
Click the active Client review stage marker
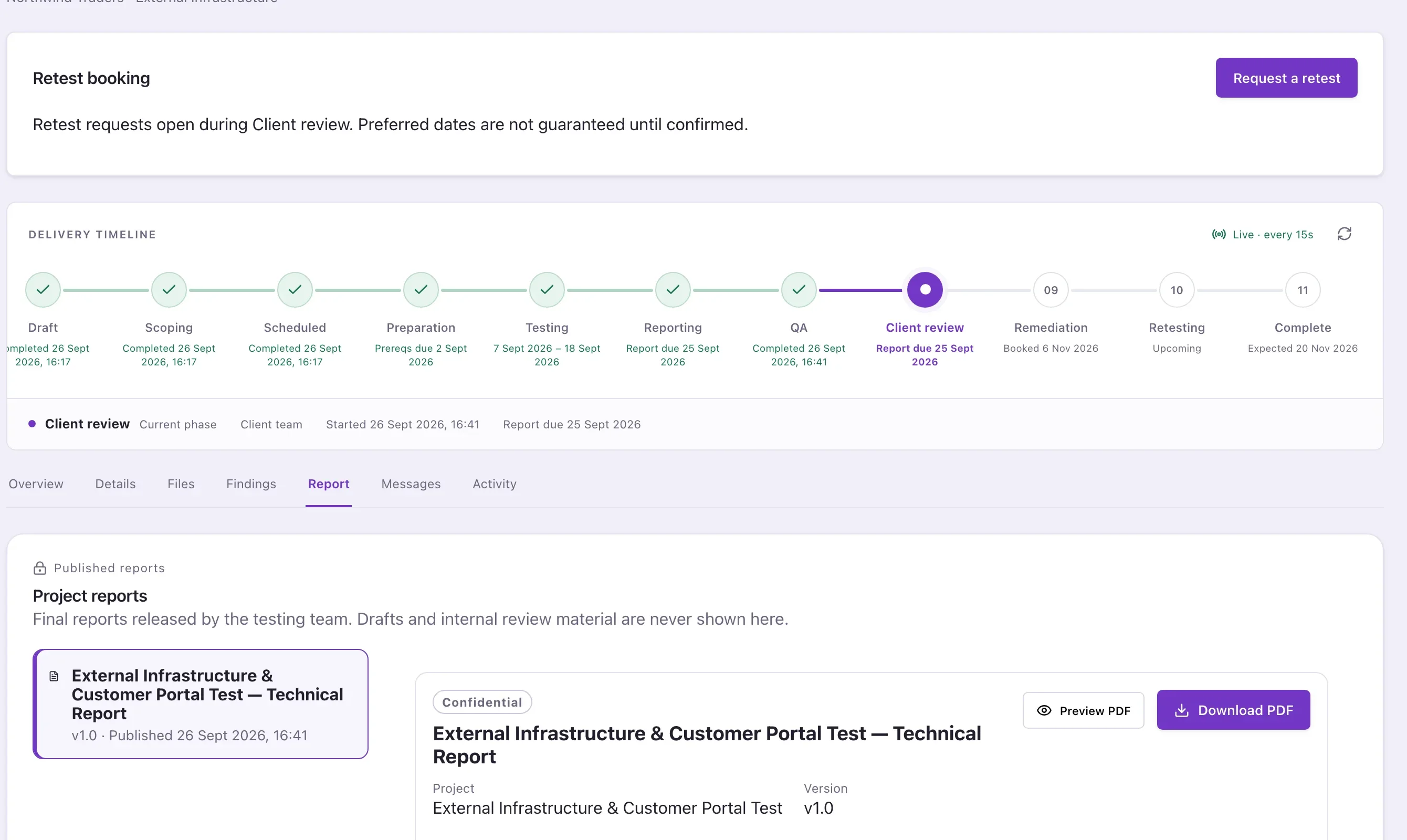point(925,290)
